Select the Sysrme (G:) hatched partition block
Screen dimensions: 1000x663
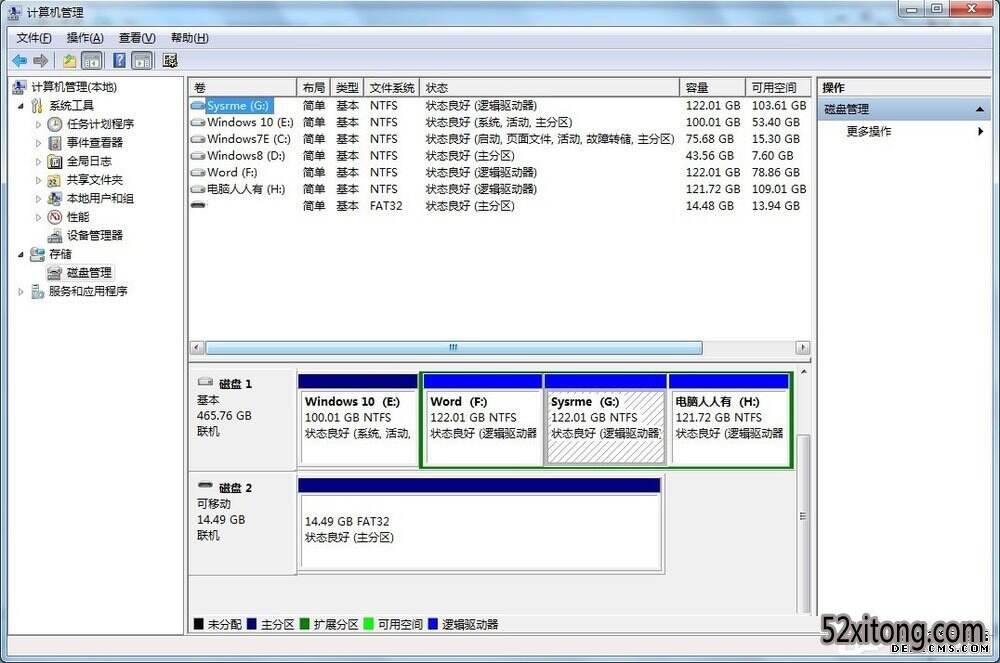coord(605,421)
